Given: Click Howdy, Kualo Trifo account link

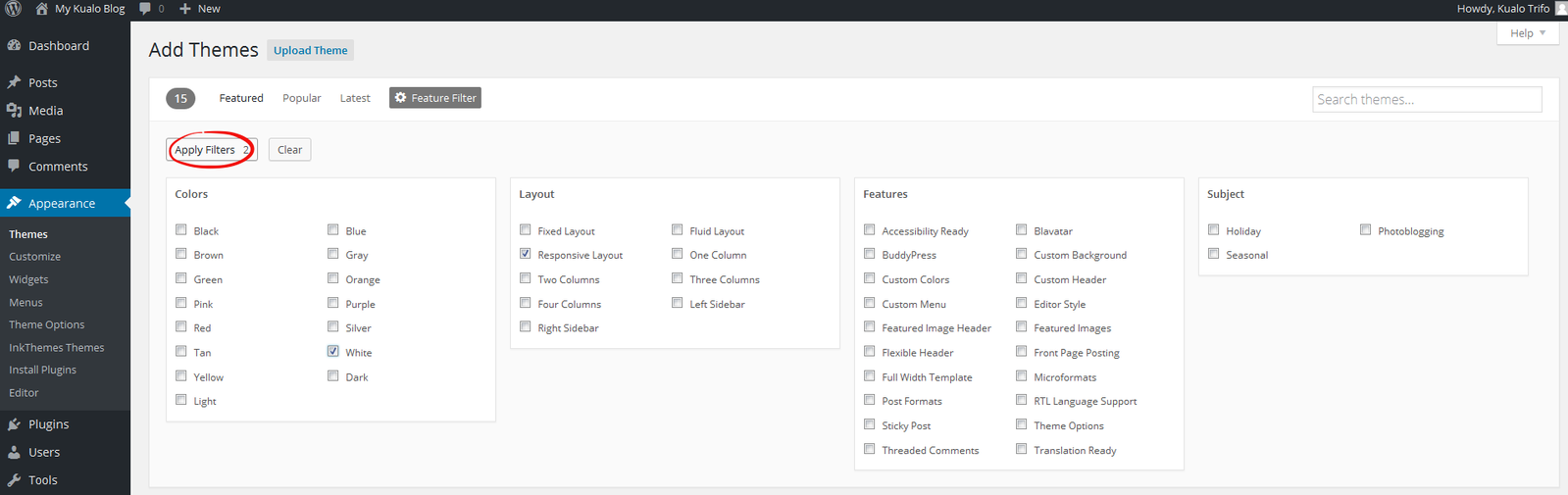Looking at the screenshot, I should [x=1503, y=8].
